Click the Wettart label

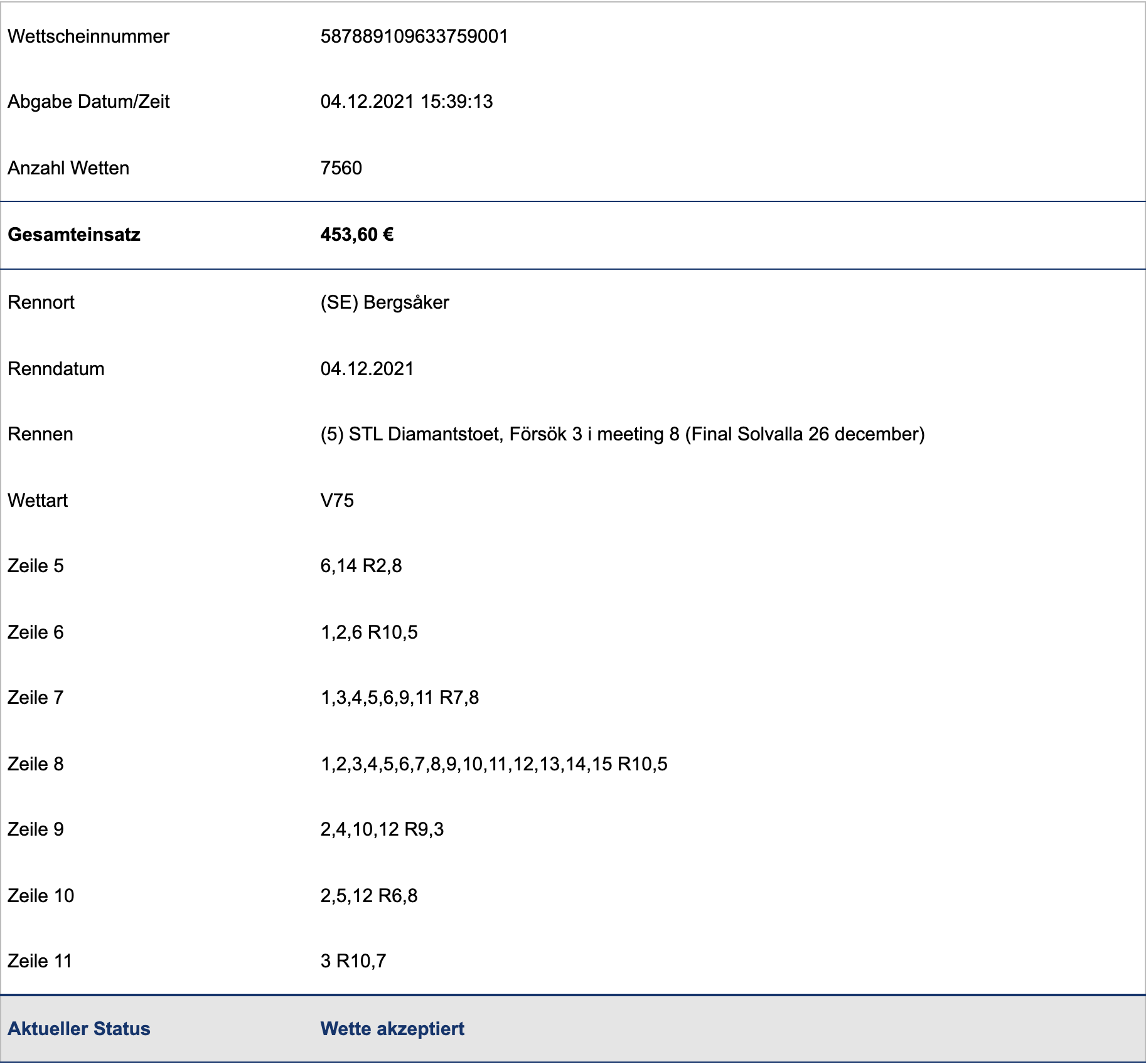pos(38,501)
